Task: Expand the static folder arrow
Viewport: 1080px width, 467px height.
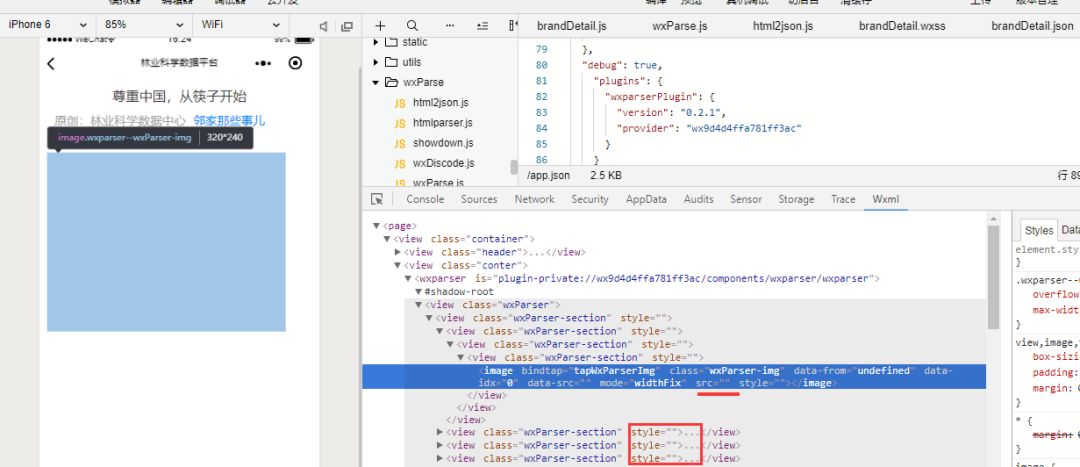Action: [376, 42]
